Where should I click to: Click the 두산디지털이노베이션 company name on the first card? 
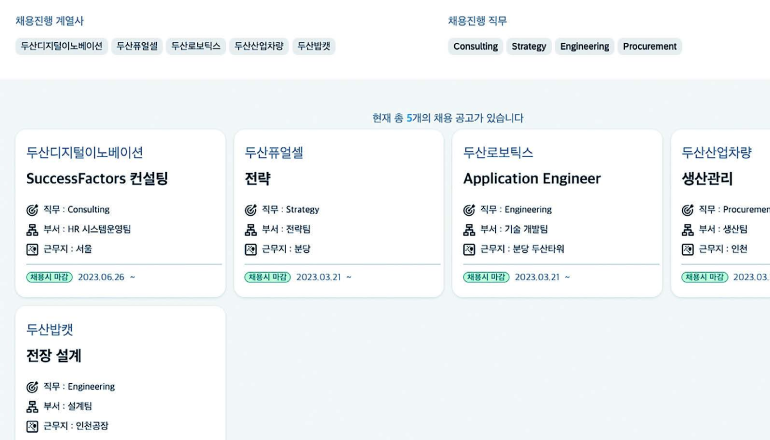click(84, 152)
